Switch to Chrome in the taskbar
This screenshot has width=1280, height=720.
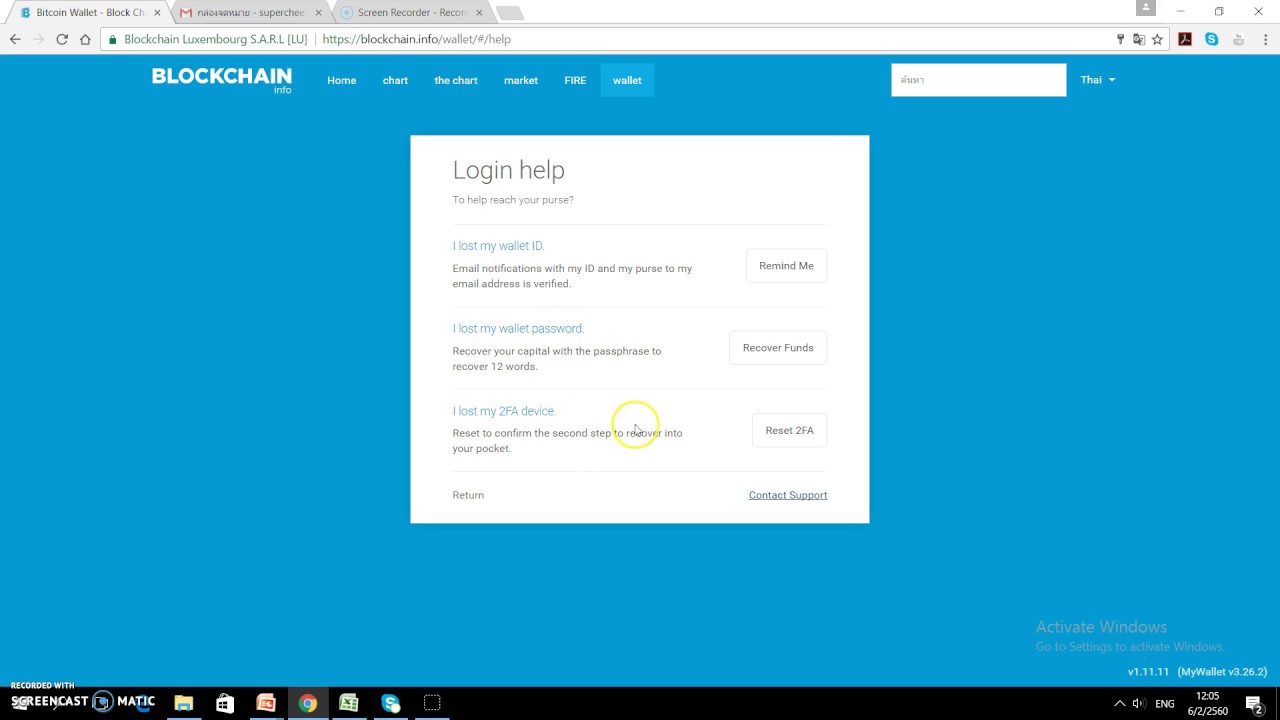pos(308,703)
